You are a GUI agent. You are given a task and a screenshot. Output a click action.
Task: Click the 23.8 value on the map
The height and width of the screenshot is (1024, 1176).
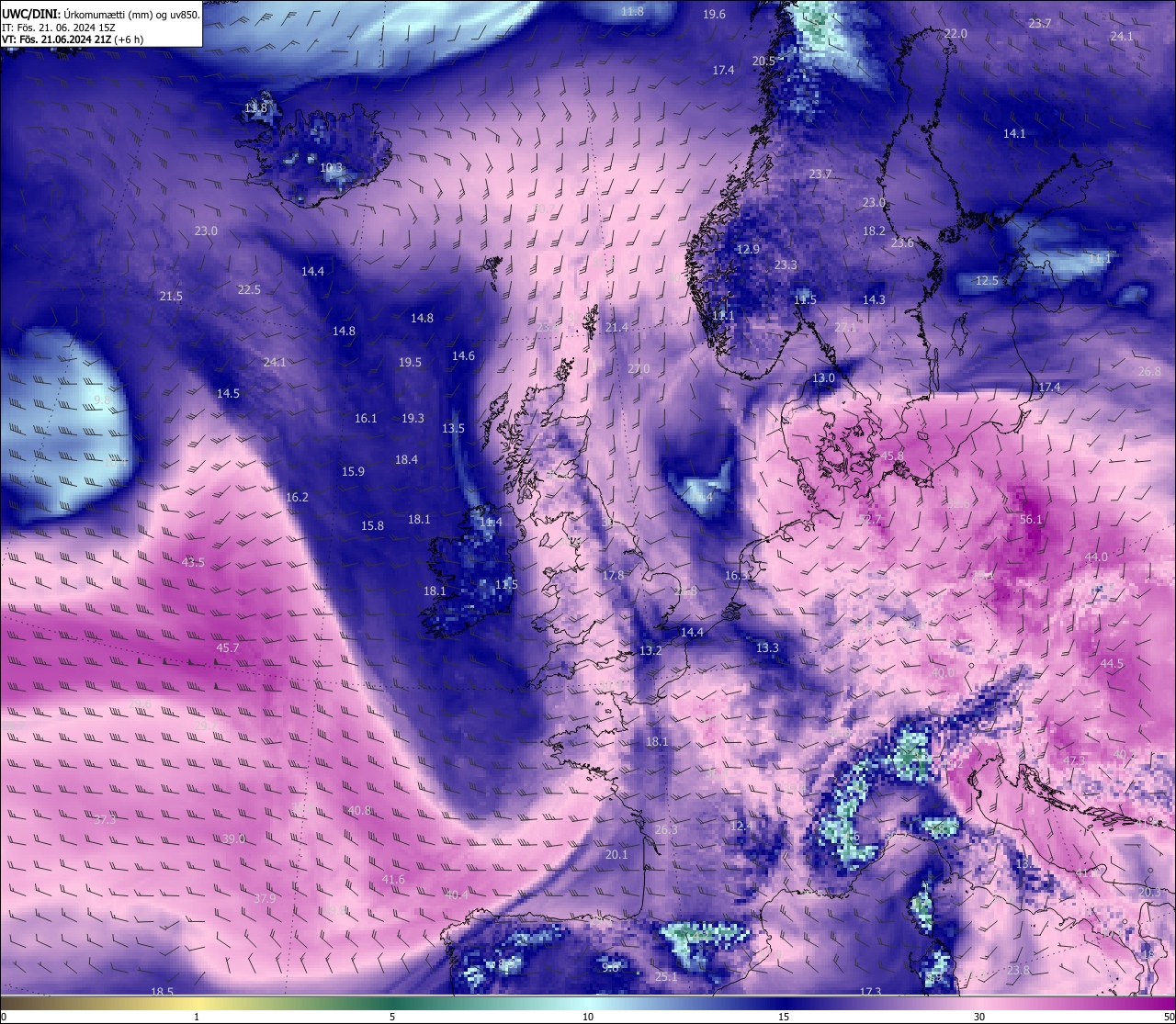[1018, 971]
